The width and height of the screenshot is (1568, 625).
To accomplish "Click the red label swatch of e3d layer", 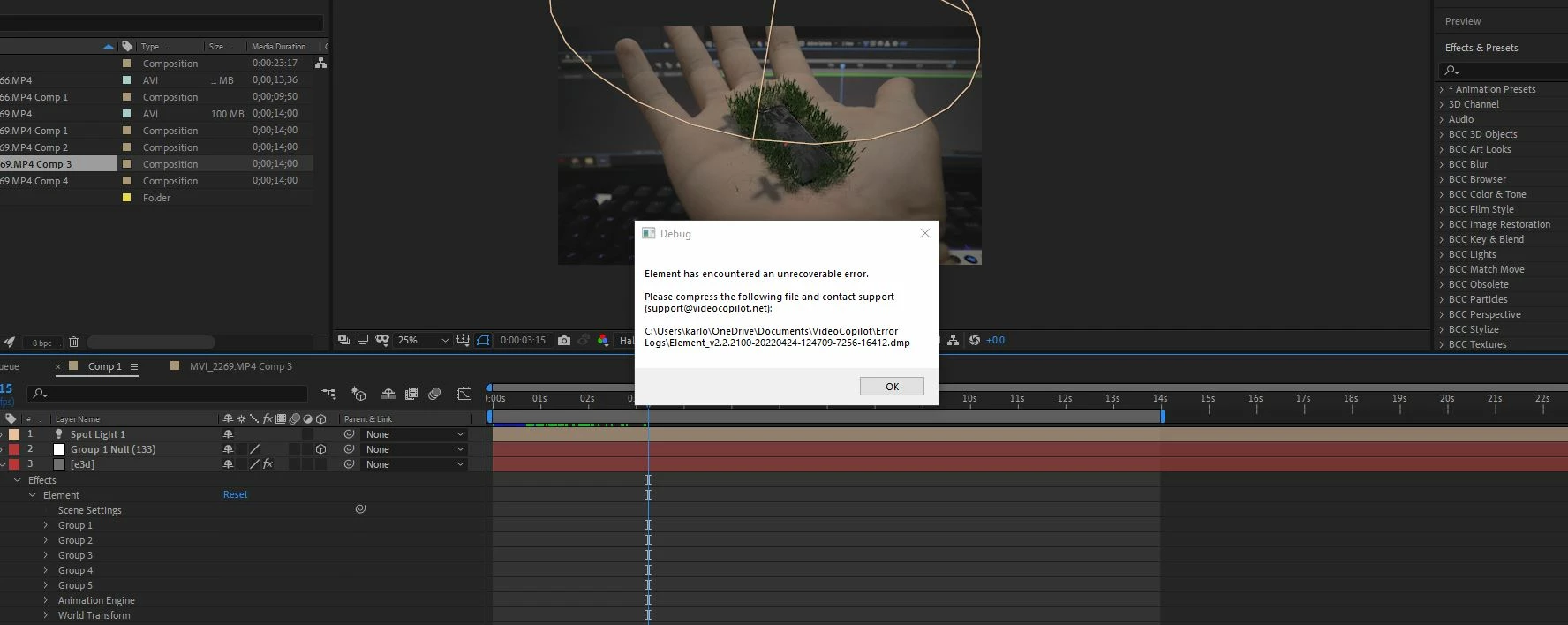I will click(14, 464).
